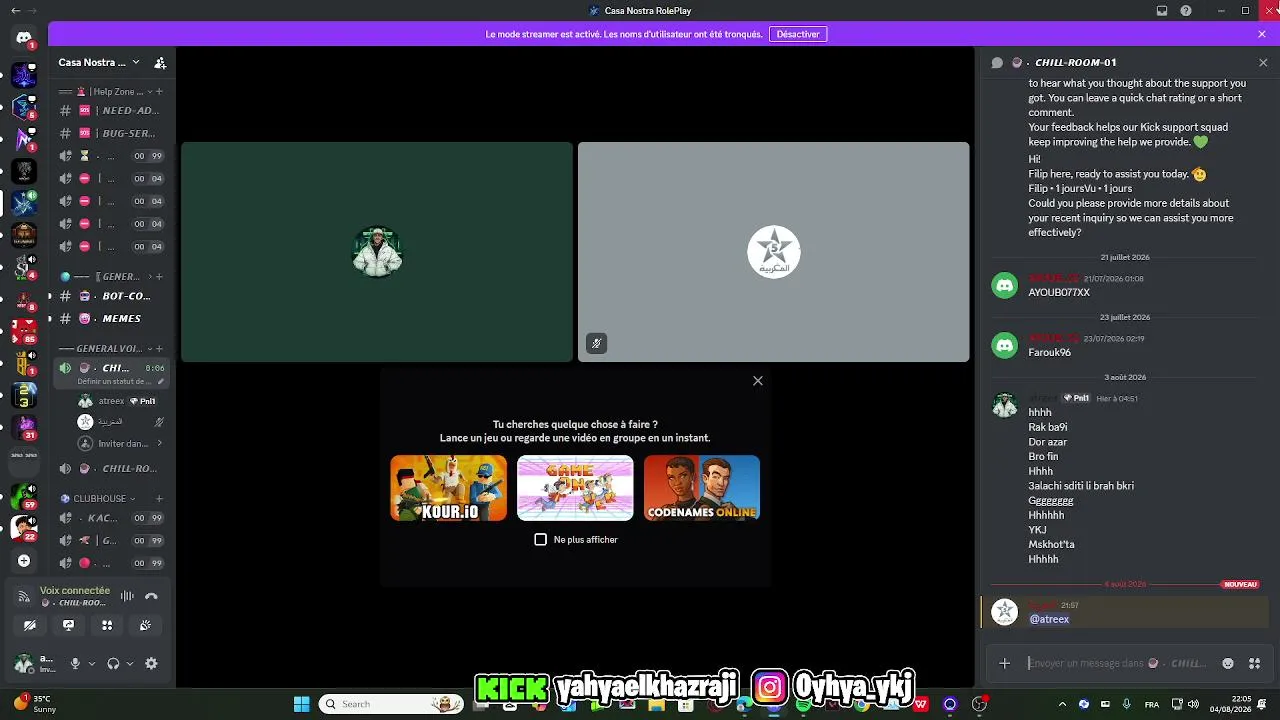Open the BOT-CO text channel

(x=112, y=296)
